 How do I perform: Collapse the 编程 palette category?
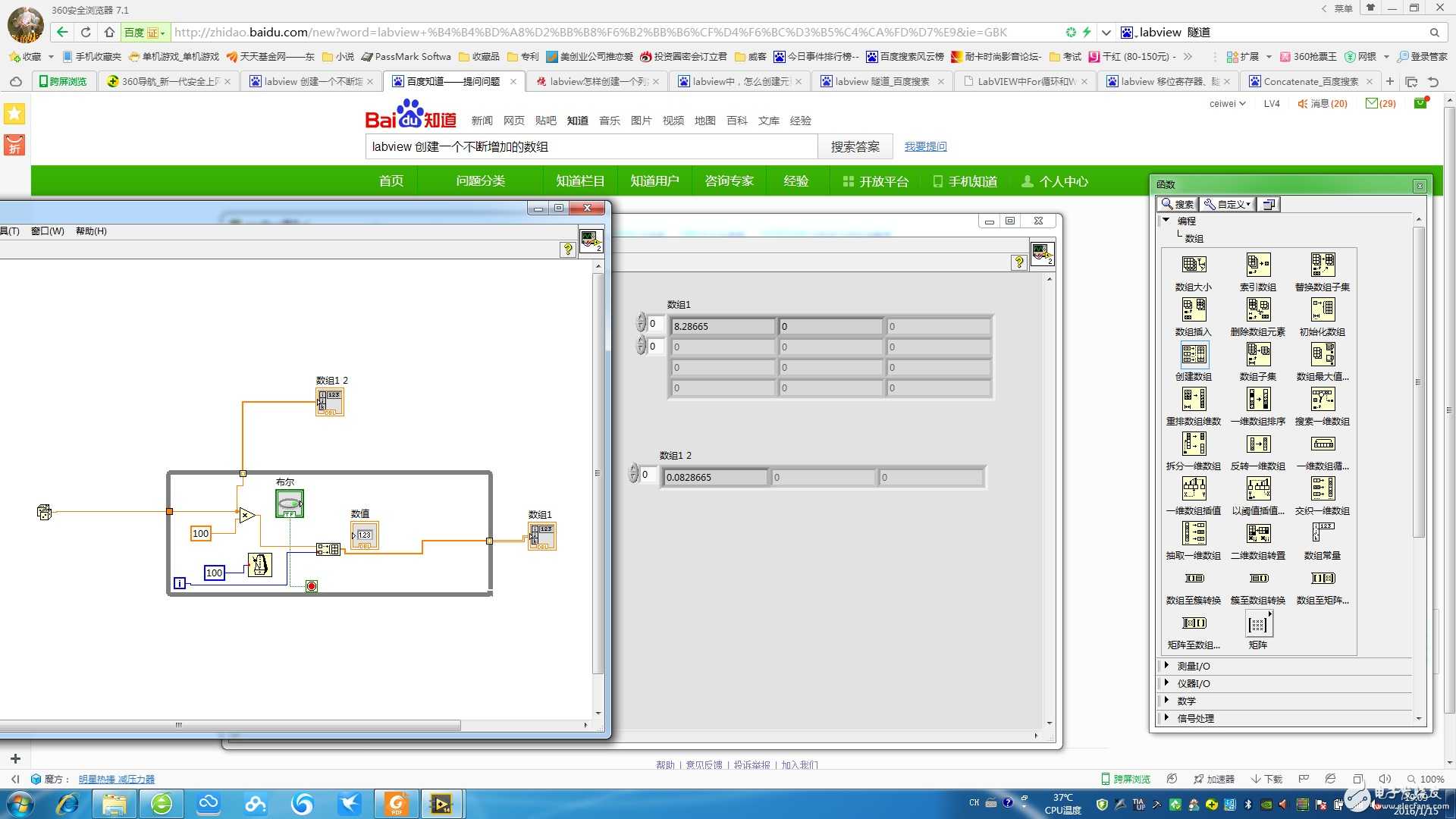point(1166,220)
